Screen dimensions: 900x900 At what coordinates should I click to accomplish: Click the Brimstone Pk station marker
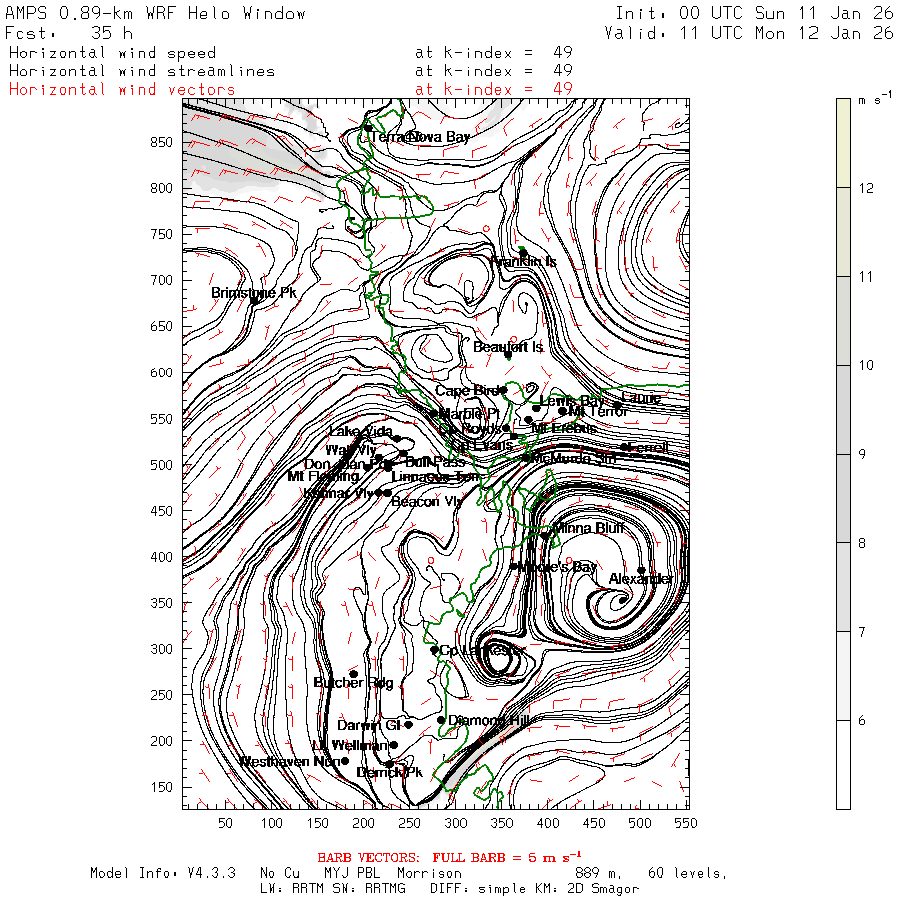point(256,298)
